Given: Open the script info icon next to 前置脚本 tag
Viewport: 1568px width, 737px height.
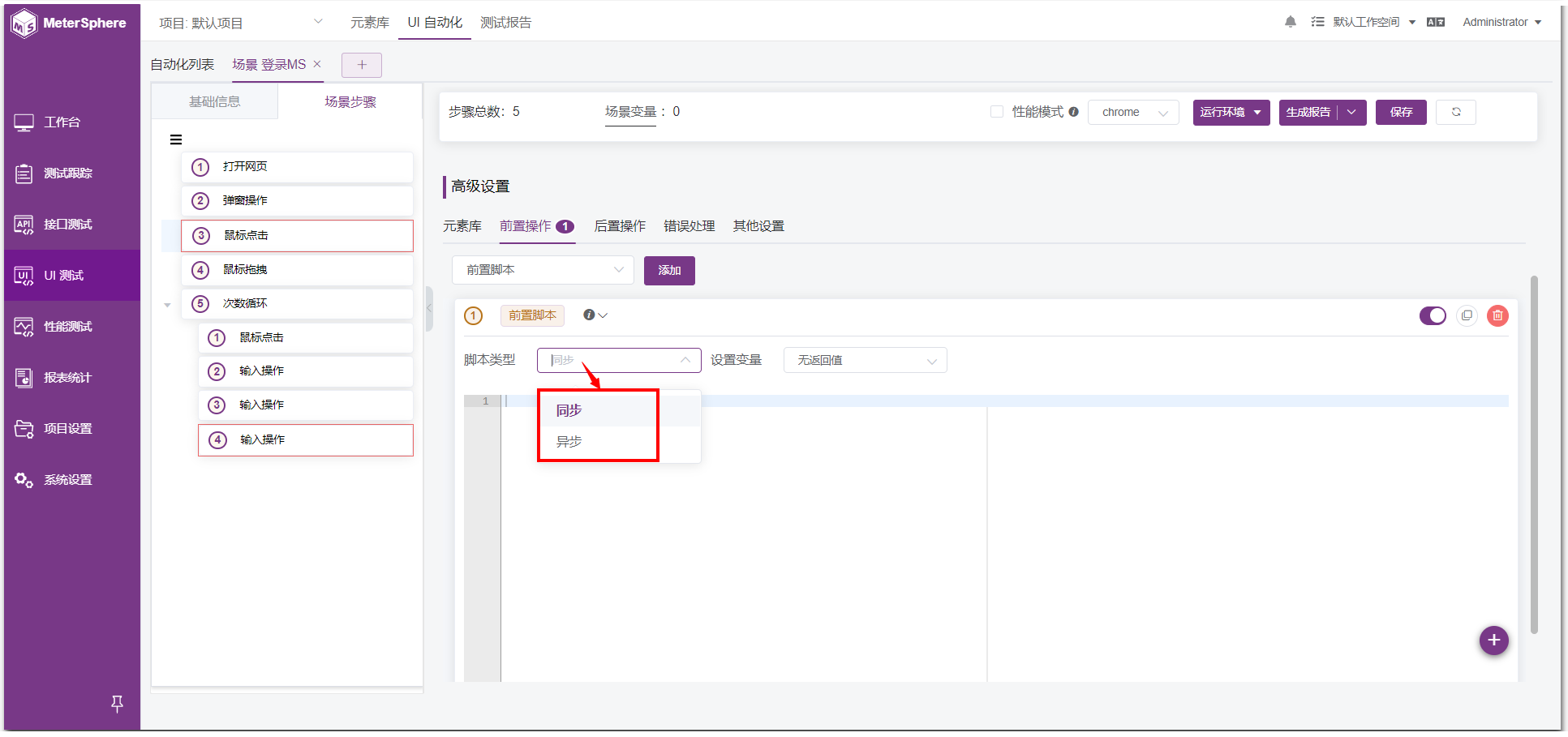Looking at the screenshot, I should (x=589, y=315).
